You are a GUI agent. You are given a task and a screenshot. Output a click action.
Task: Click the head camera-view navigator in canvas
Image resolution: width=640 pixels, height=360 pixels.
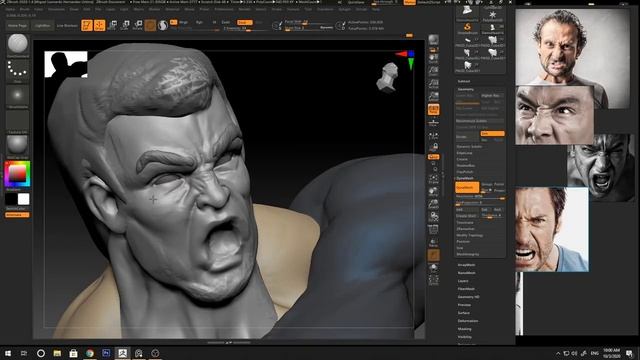pyautogui.click(x=387, y=77)
